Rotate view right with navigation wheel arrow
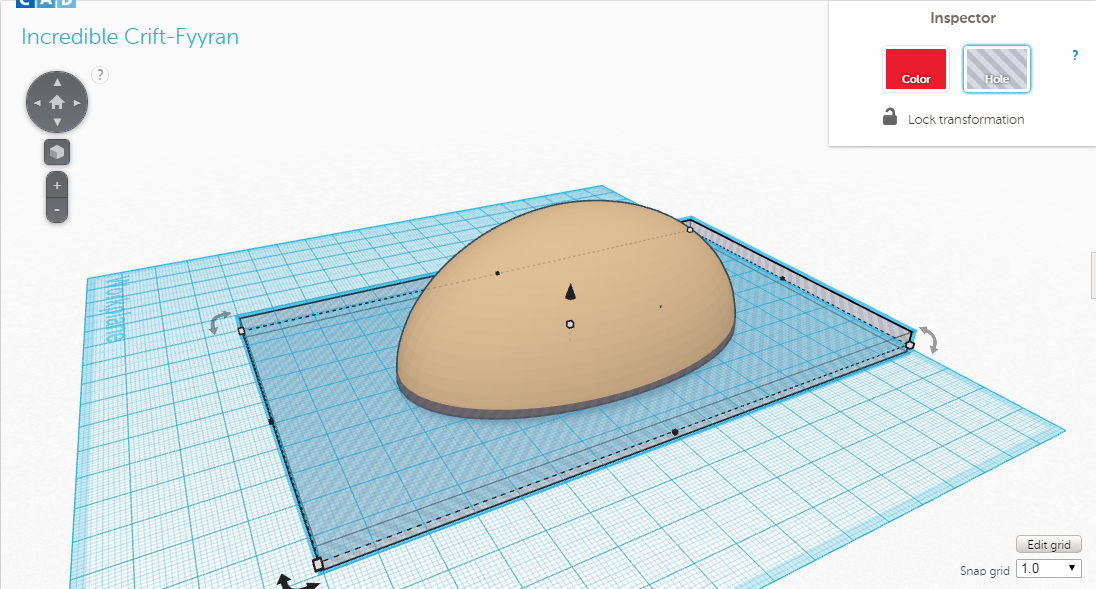Image resolution: width=1096 pixels, height=589 pixels. click(77, 103)
